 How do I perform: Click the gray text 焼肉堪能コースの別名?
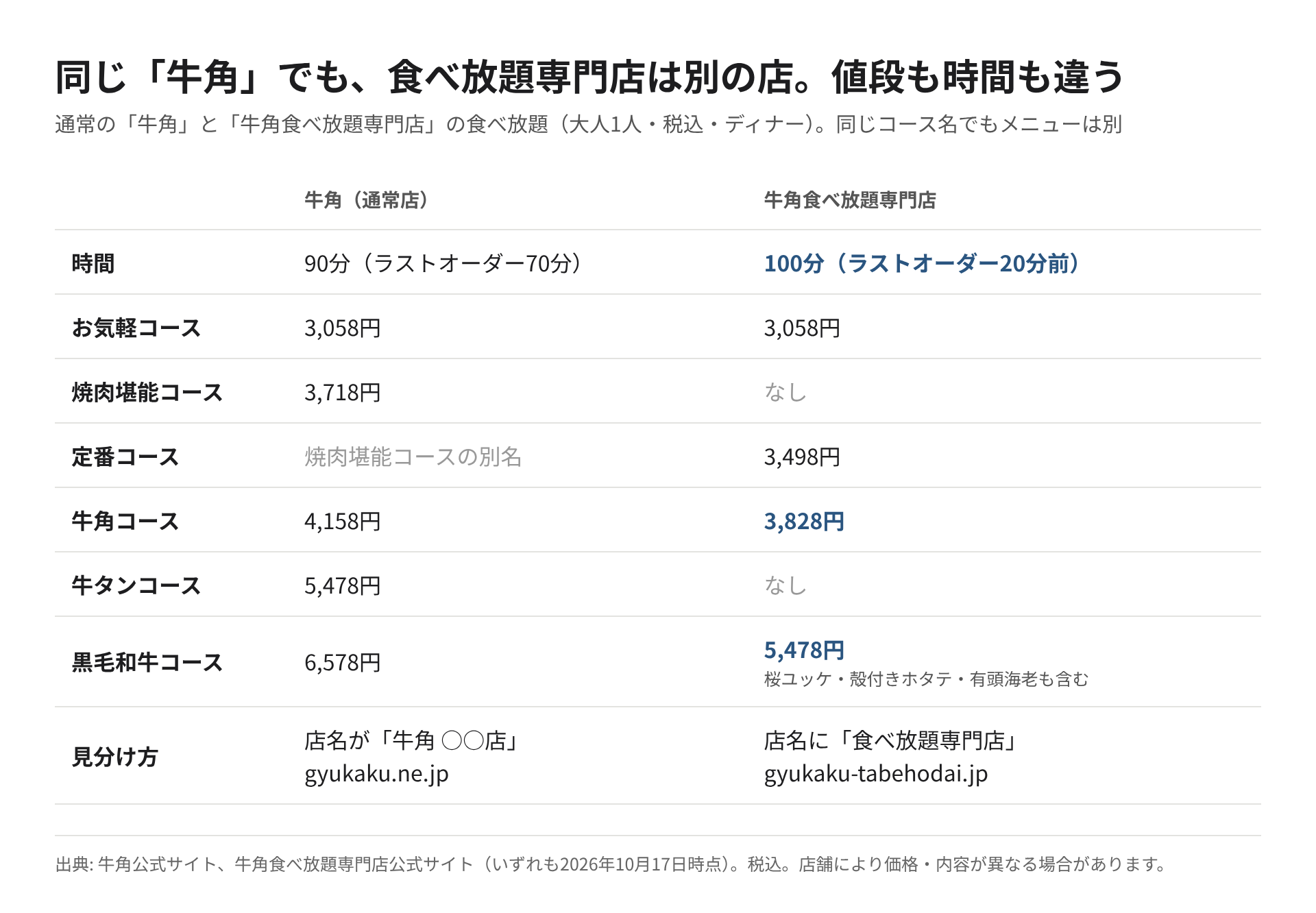tap(413, 456)
